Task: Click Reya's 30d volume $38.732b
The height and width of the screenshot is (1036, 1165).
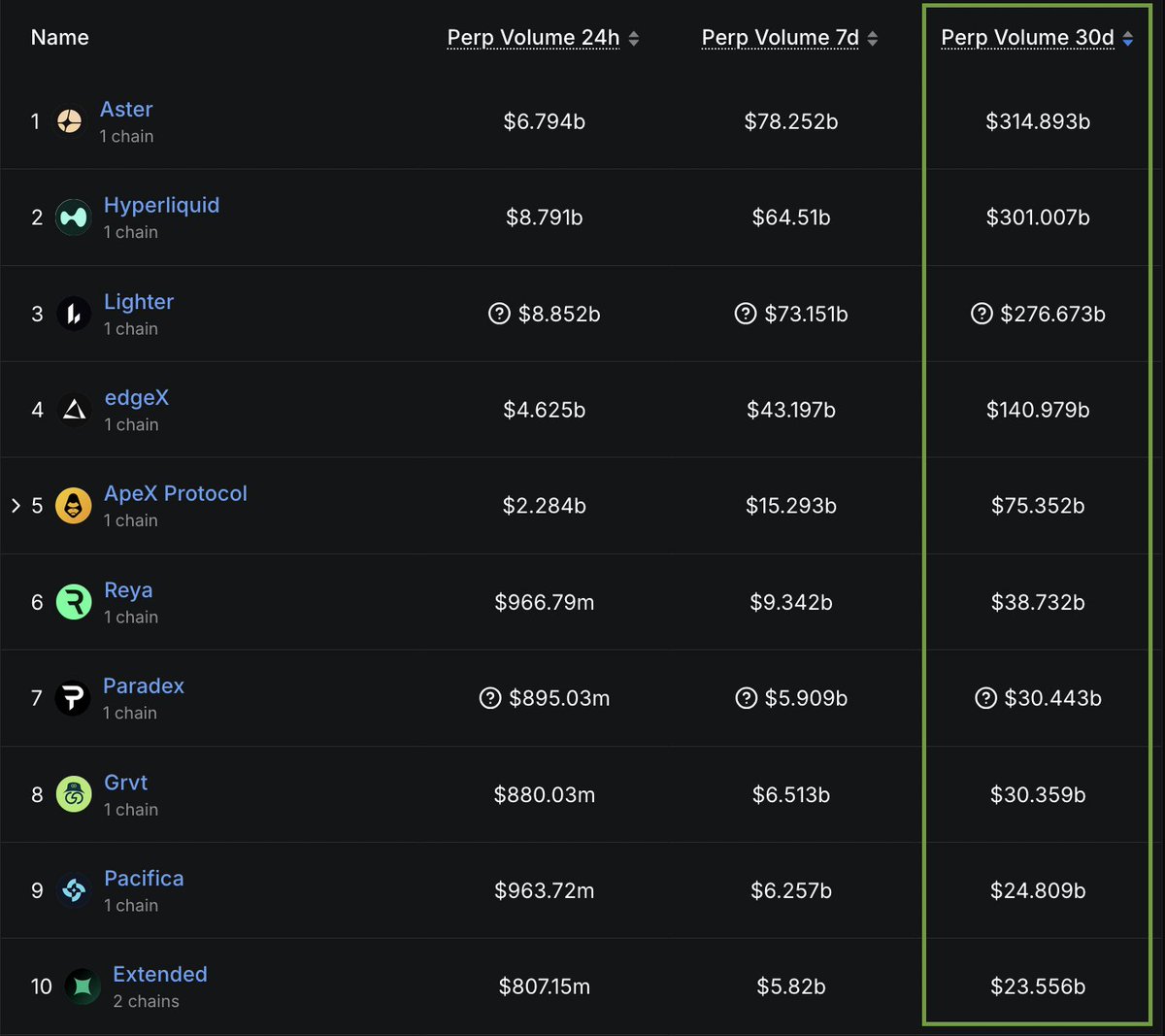Action: pos(1038,602)
